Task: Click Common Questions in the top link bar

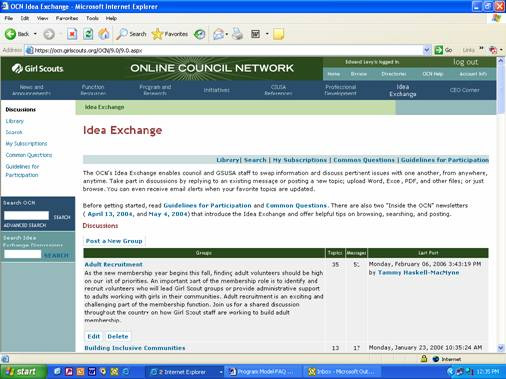Action: [364, 160]
